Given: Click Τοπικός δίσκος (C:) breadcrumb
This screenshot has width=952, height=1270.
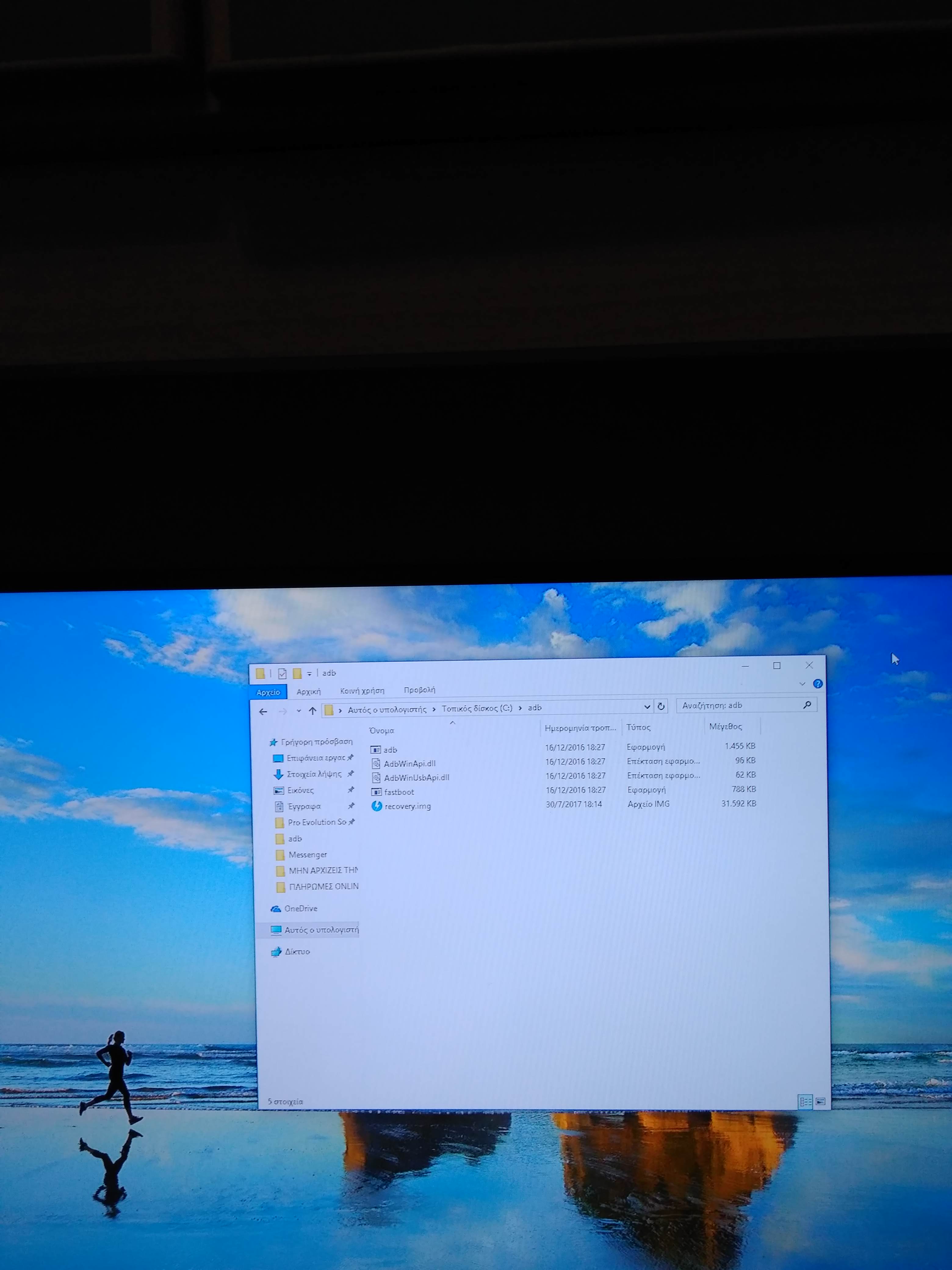Looking at the screenshot, I should pyautogui.click(x=476, y=708).
